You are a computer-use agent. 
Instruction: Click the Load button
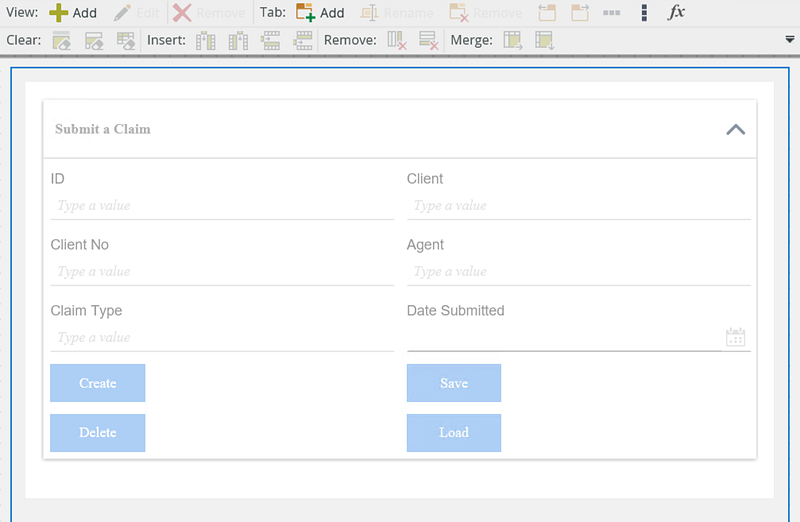tap(454, 433)
